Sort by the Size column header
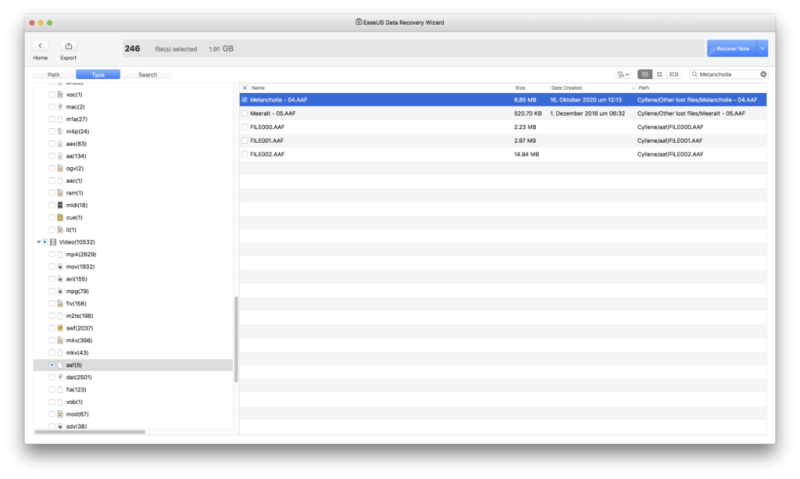The height and width of the screenshot is (479, 800). pyautogui.click(x=520, y=88)
